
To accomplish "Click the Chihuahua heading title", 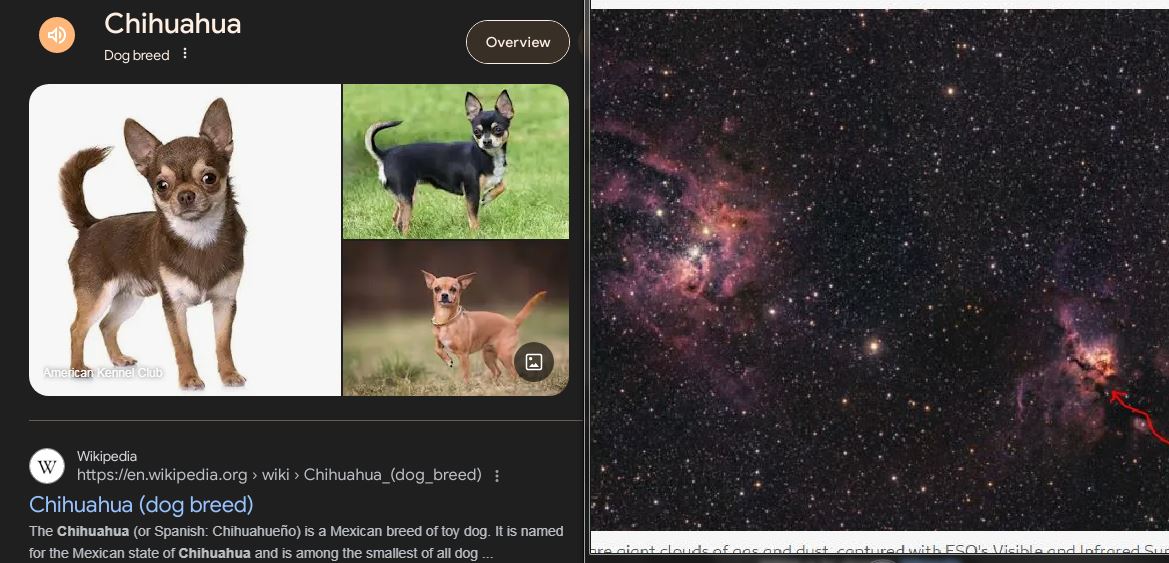I will (172, 24).
